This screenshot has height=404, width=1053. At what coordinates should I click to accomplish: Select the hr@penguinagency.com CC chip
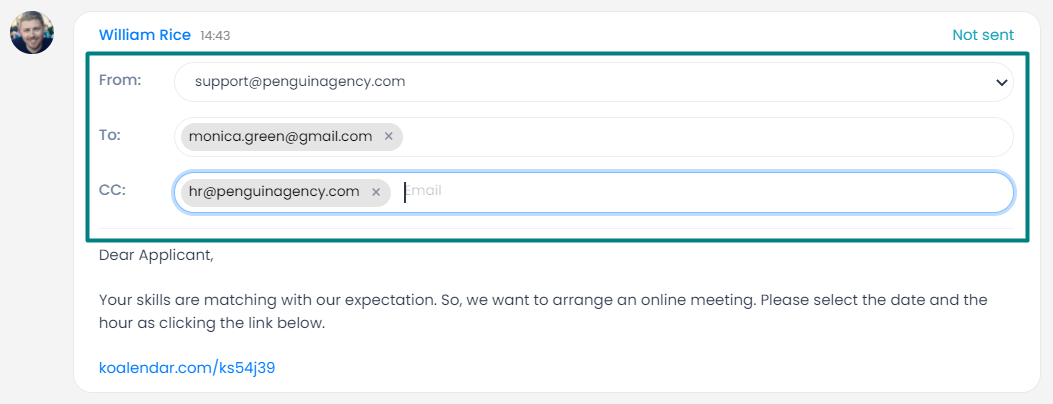point(273,192)
